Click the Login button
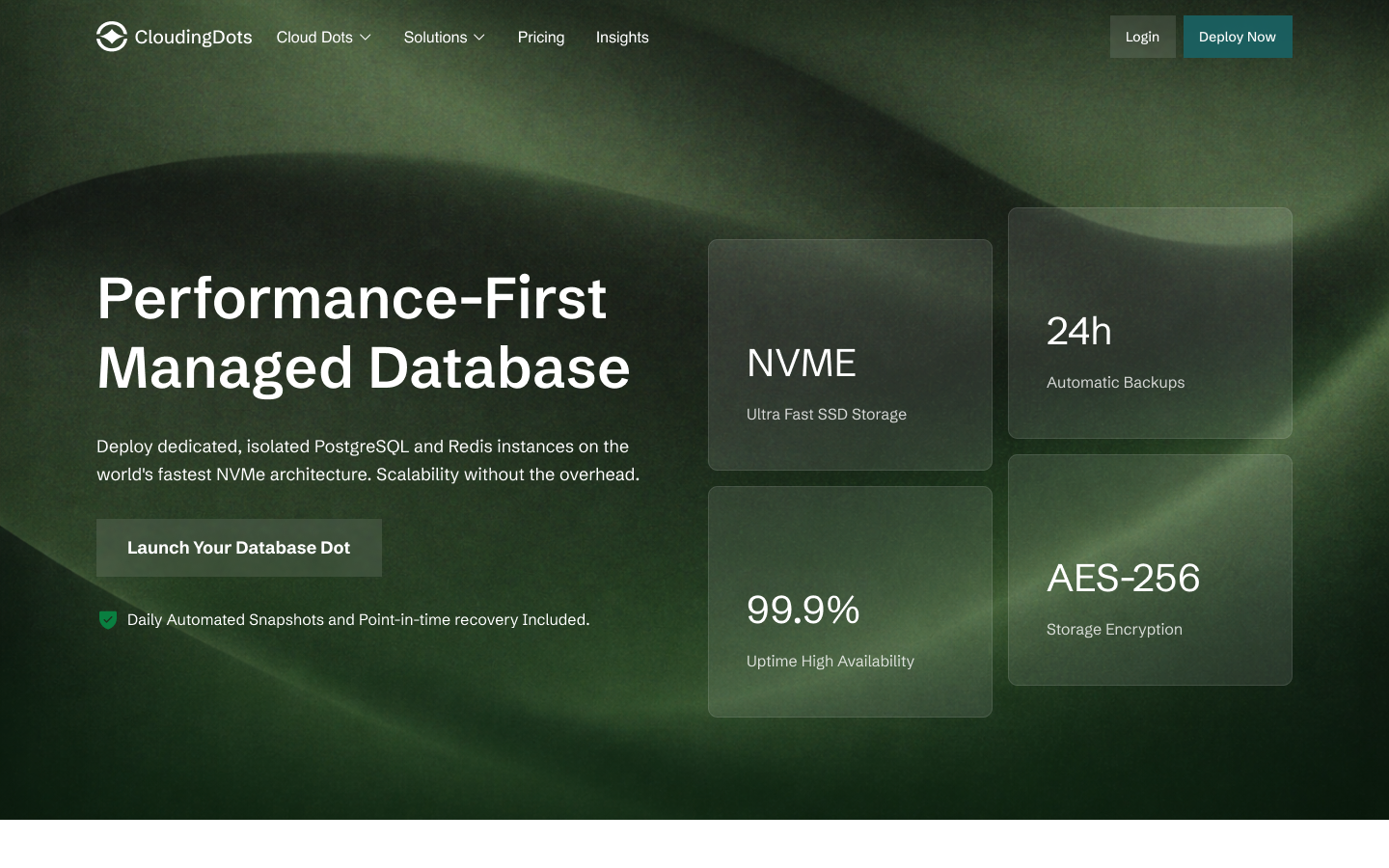Image resolution: width=1389 pixels, height=868 pixels. (x=1142, y=37)
